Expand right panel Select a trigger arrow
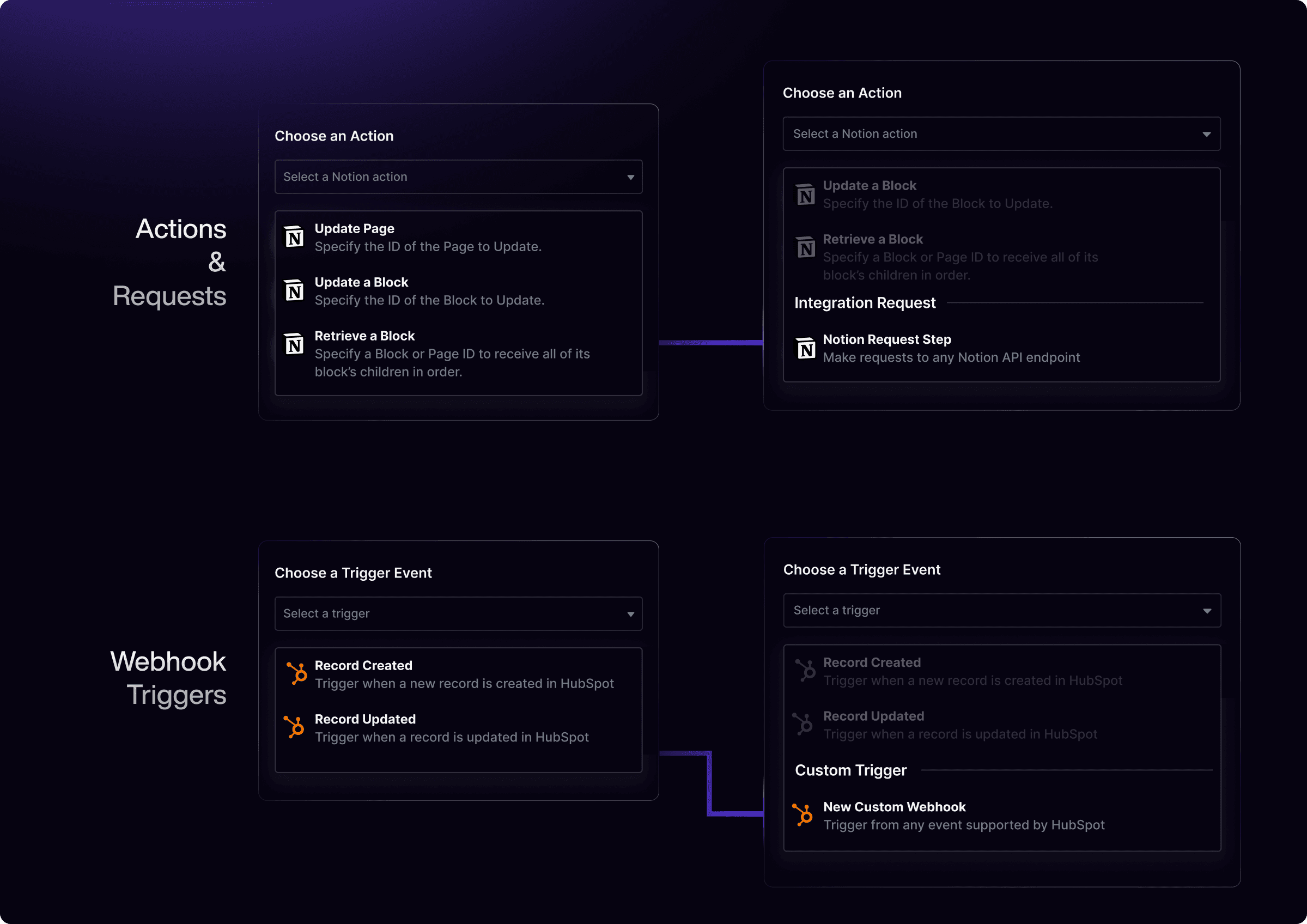This screenshot has width=1307, height=924. click(1206, 611)
